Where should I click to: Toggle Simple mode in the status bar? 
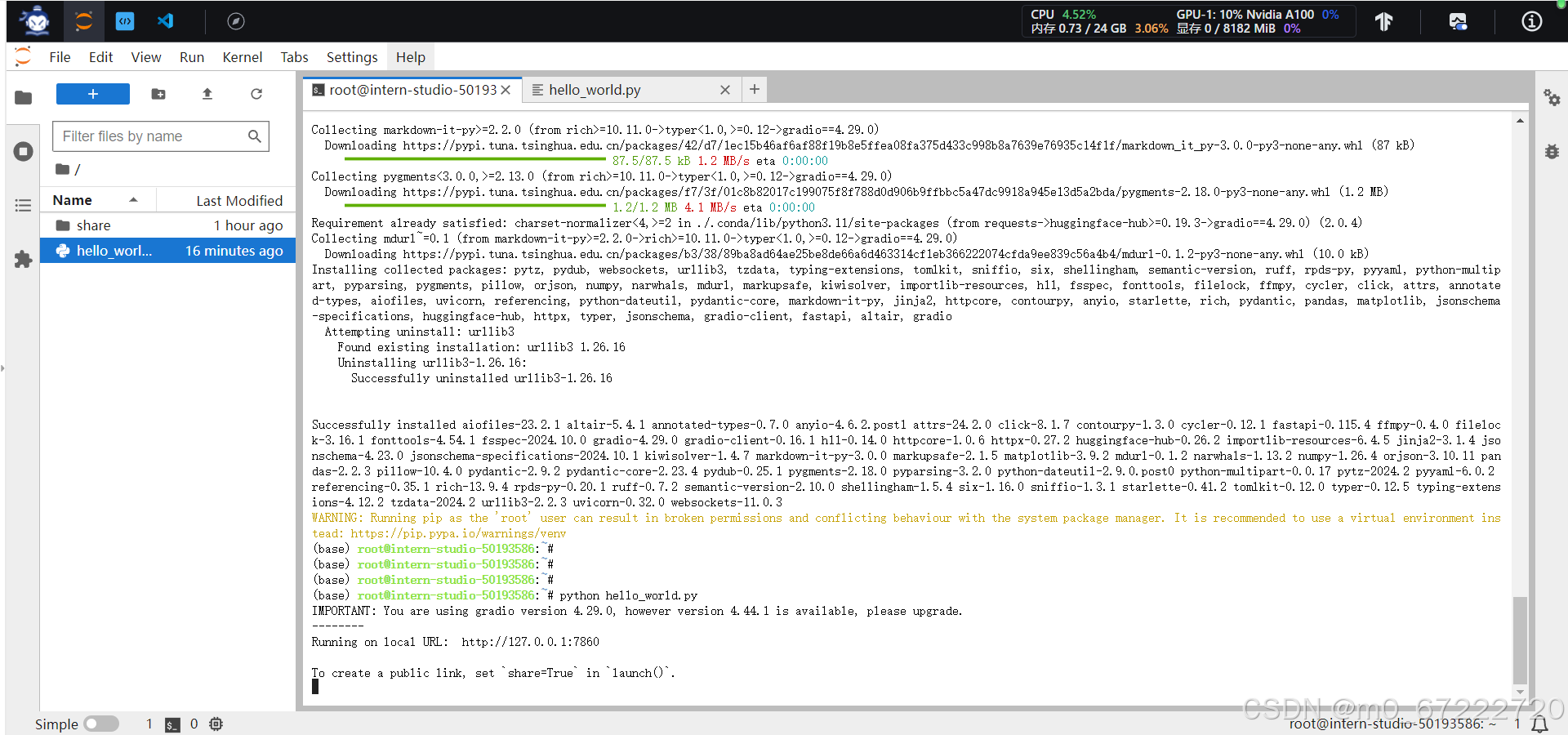[x=101, y=724]
